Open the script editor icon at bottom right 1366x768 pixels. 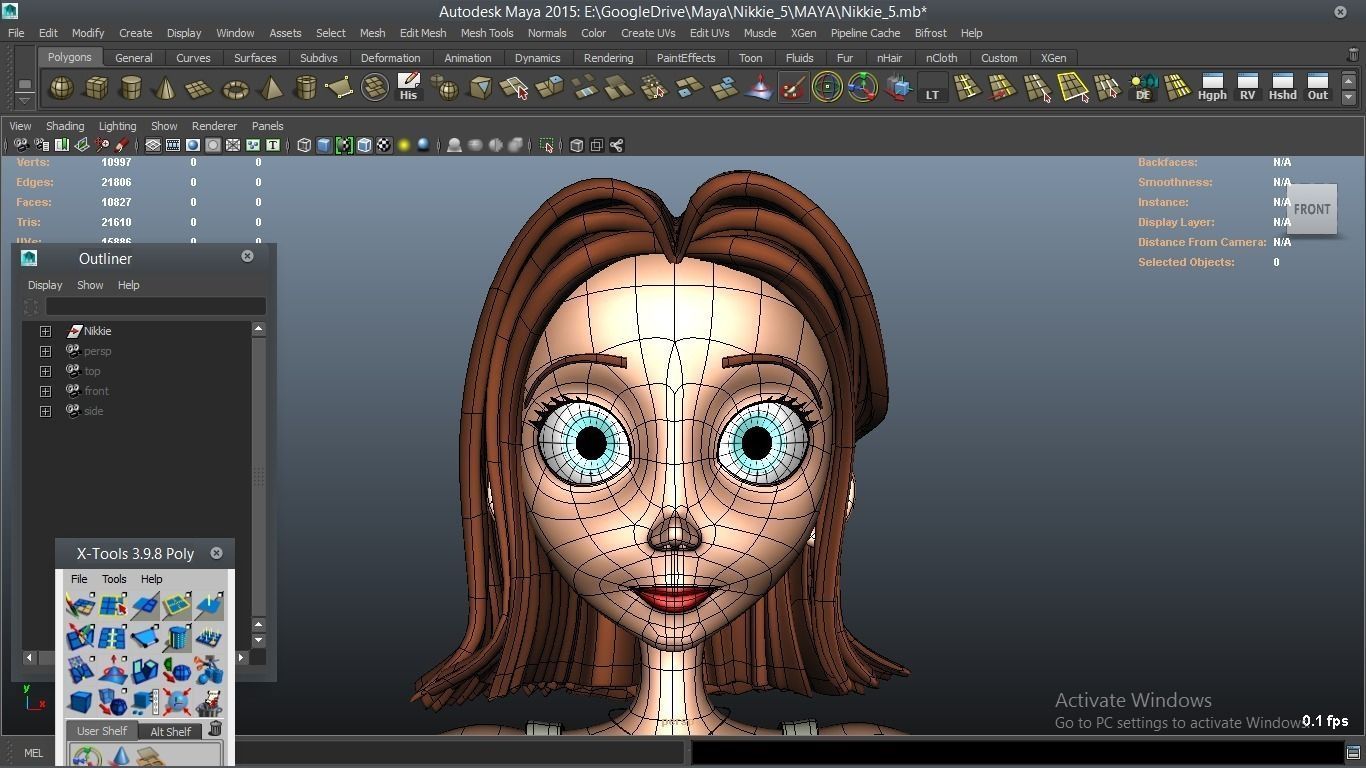coord(1353,753)
